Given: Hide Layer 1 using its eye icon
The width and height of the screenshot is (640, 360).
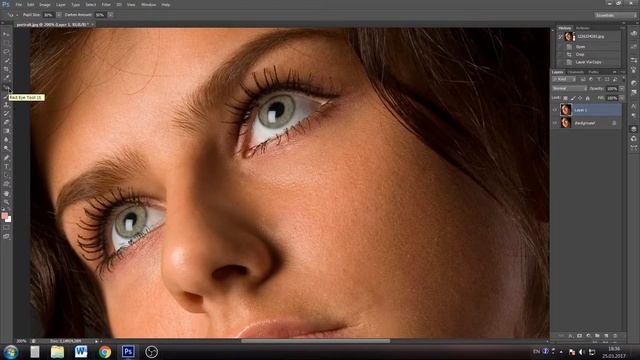Looking at the screenshot, I should (x=555, y=110).
